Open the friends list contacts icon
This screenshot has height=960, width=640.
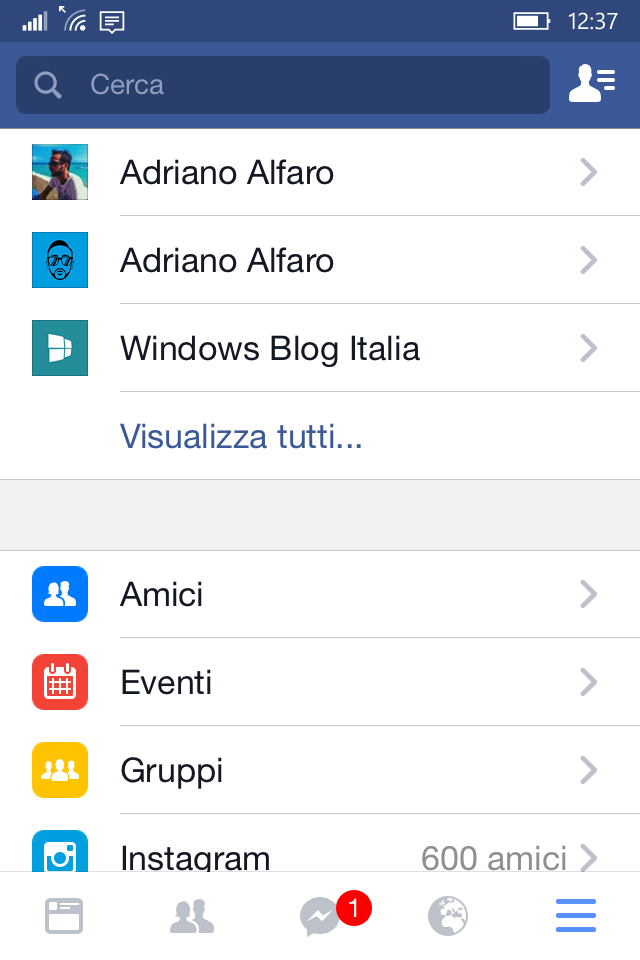coord(592,83)
